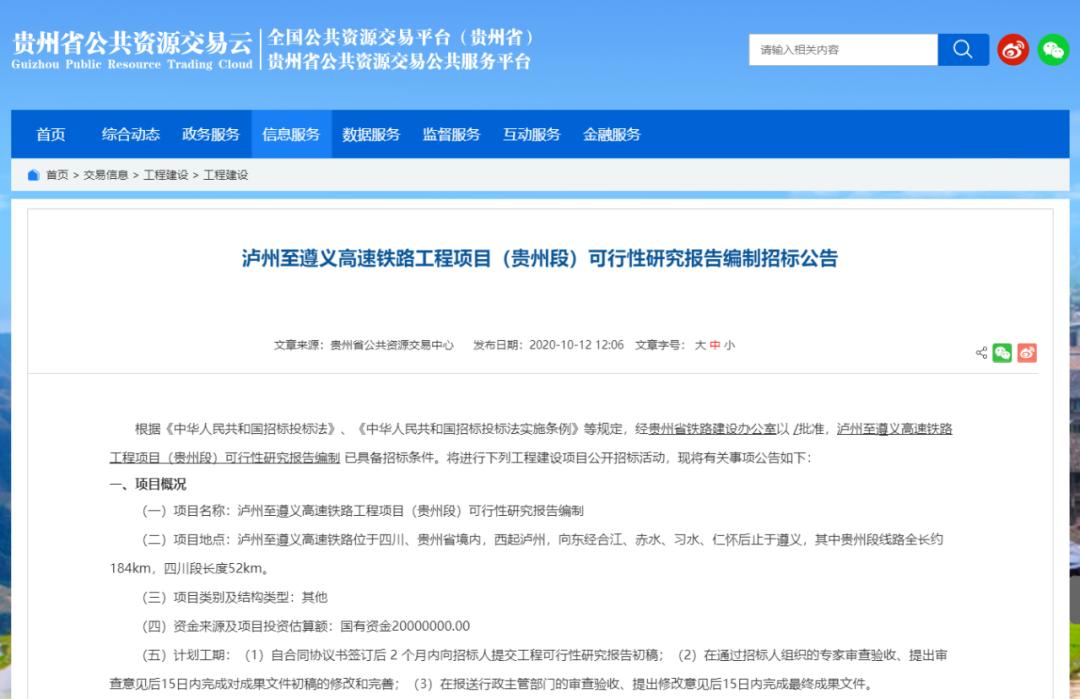The height and width of the screenshot is (699, 1080).
Task: Open the 政务服务 navigation menu
Action: click(211, 135)
